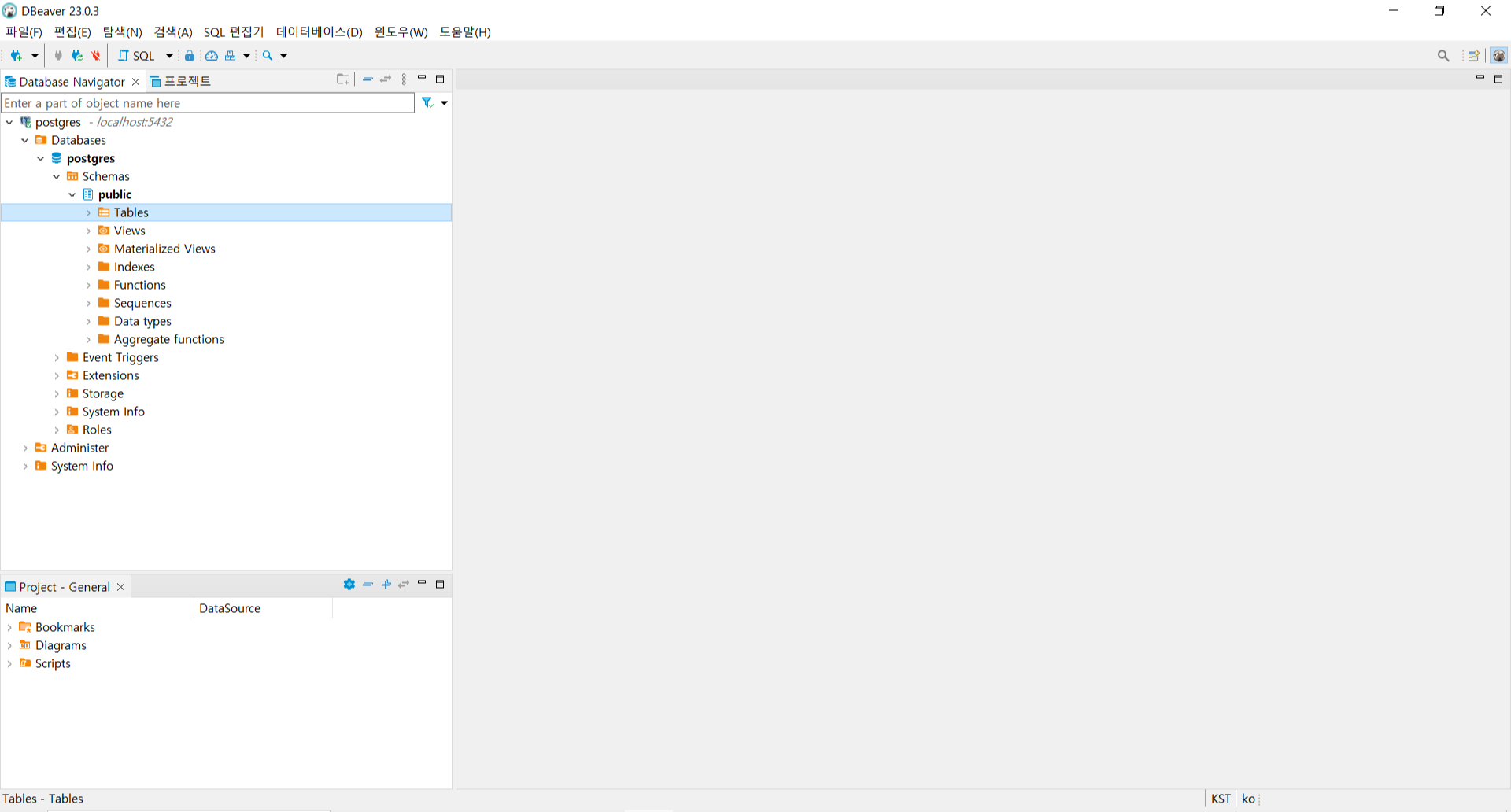Click the Reconnect plug icon
Image resolution: width=1511 pixels, height=812 pixels.
click(77, 56)
